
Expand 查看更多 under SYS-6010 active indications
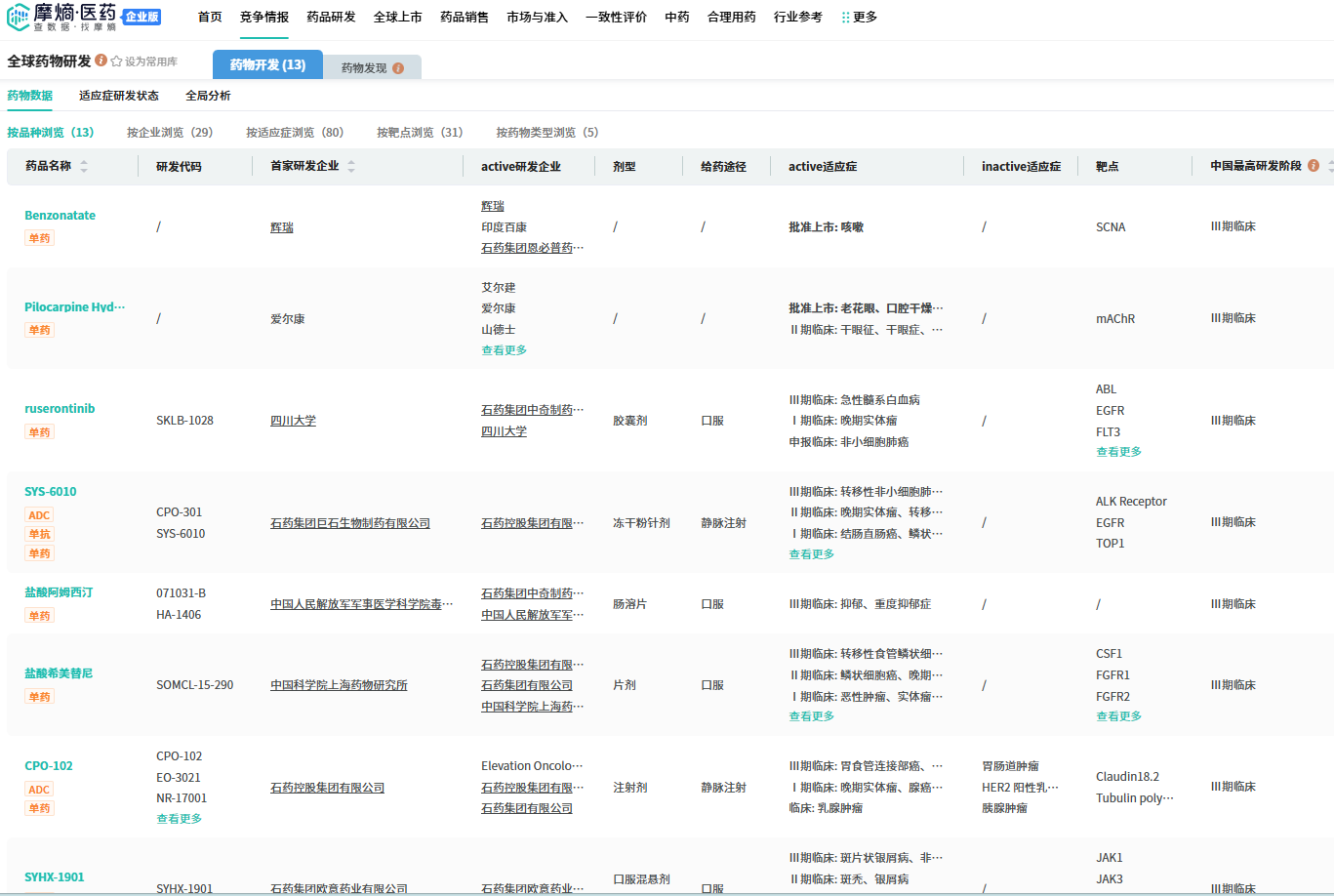coord(811,554)
